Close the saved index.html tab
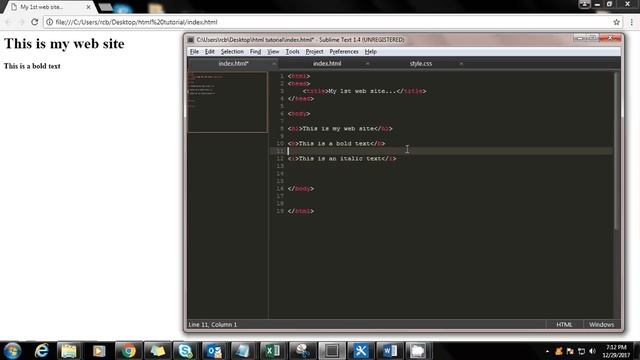The height and width of the screenshot is (360, 640). tap(367, 64)
